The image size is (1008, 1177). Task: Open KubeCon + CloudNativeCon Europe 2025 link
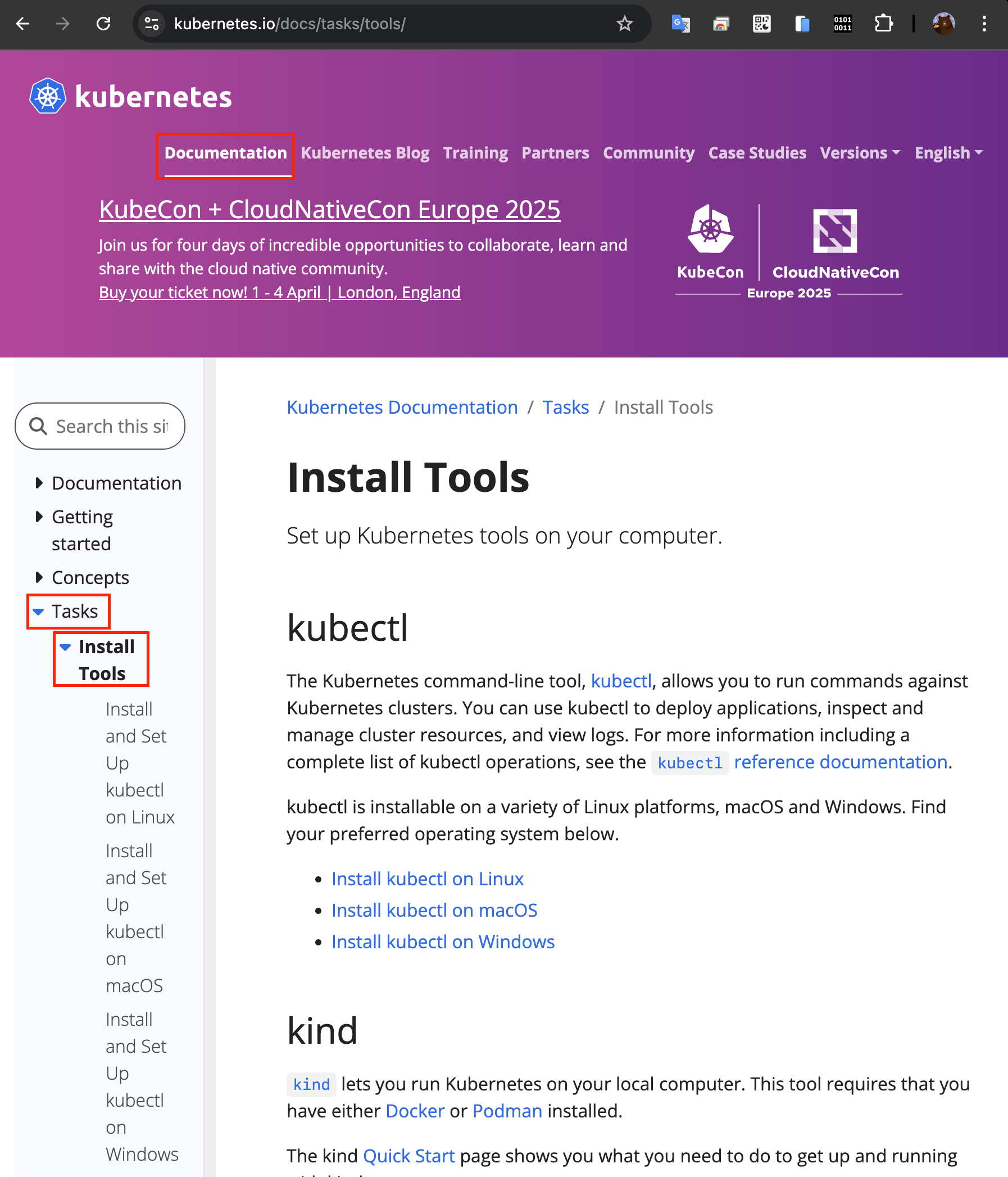pyautogui.click(x=329, y=210)
